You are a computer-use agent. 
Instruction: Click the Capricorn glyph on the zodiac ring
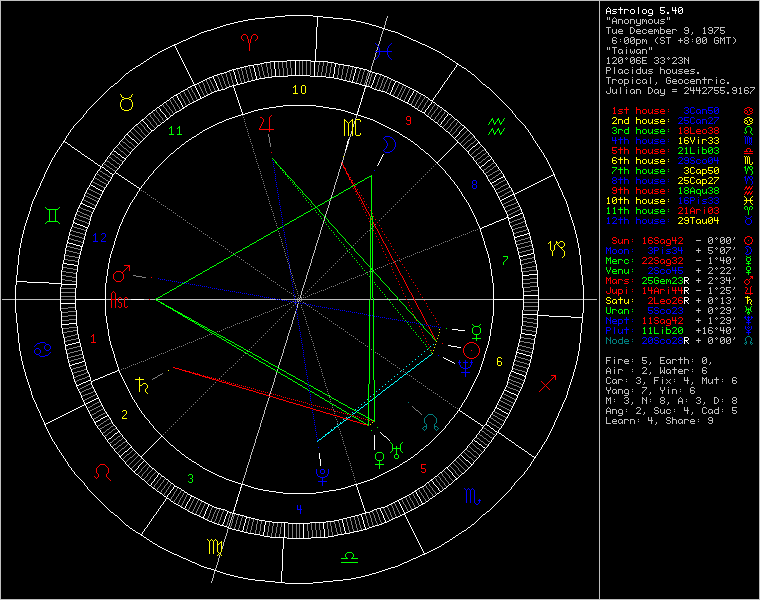[558, 246]
